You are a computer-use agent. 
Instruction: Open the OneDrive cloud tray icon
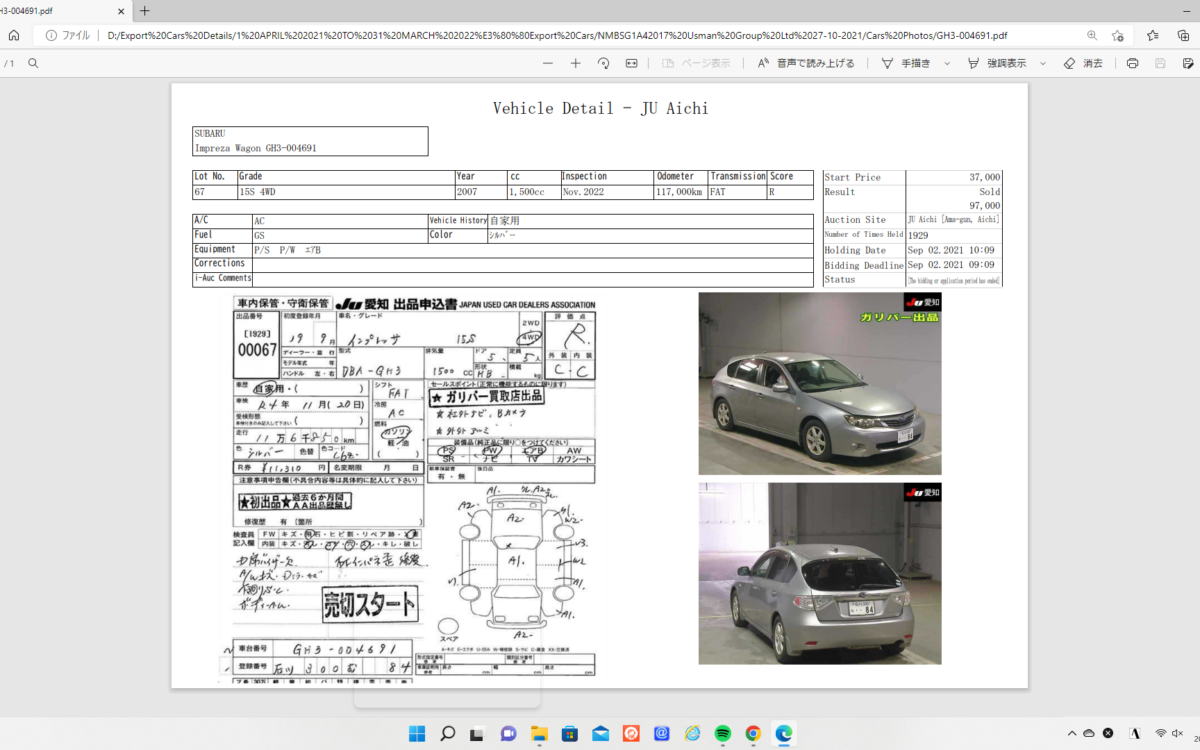click(1090, 733)
